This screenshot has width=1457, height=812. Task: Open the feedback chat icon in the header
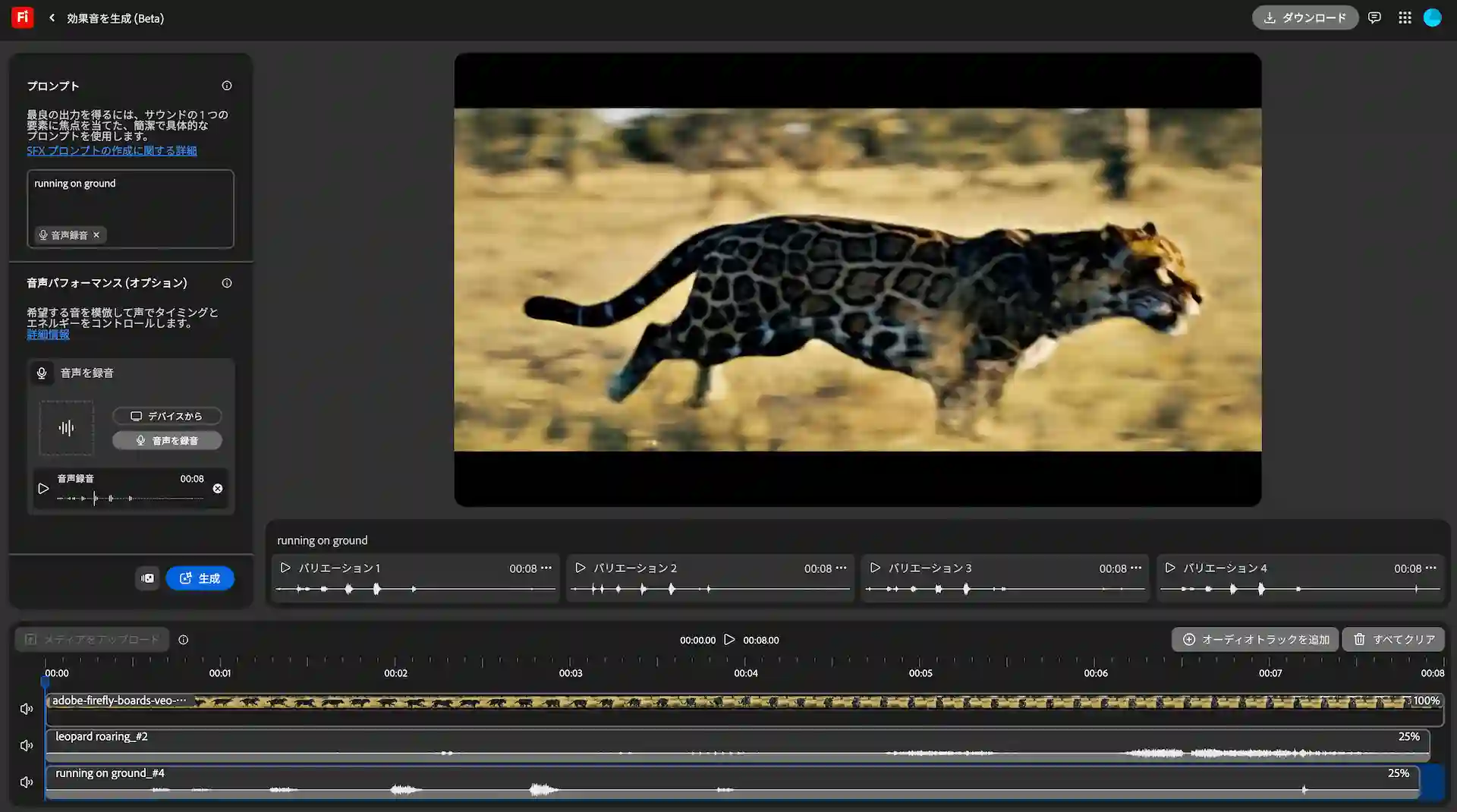coord(1374,17)
